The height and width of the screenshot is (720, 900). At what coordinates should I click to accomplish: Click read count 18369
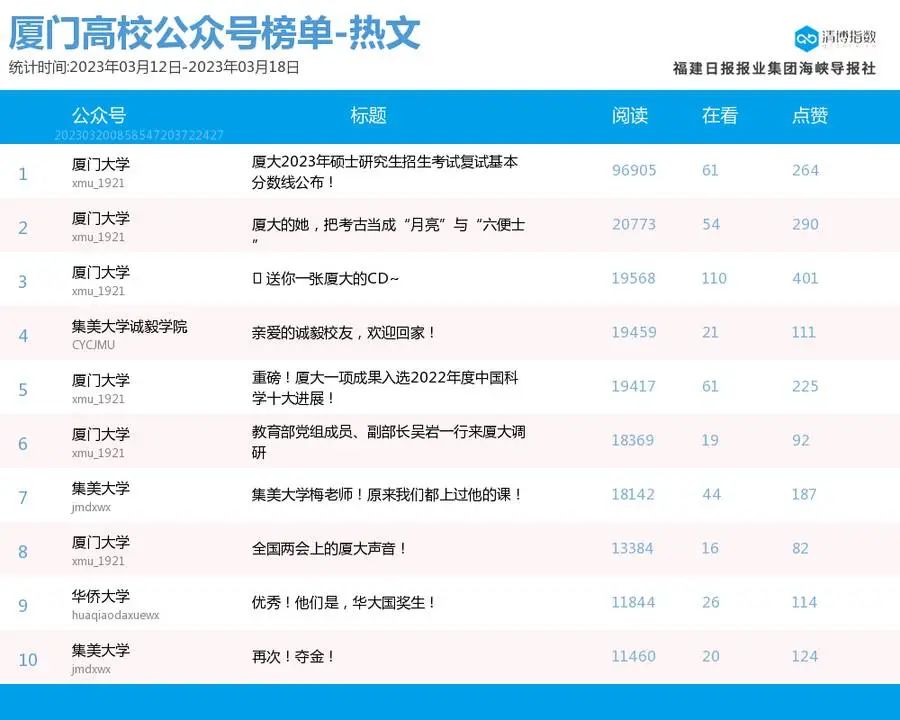[x=633, y=440]
